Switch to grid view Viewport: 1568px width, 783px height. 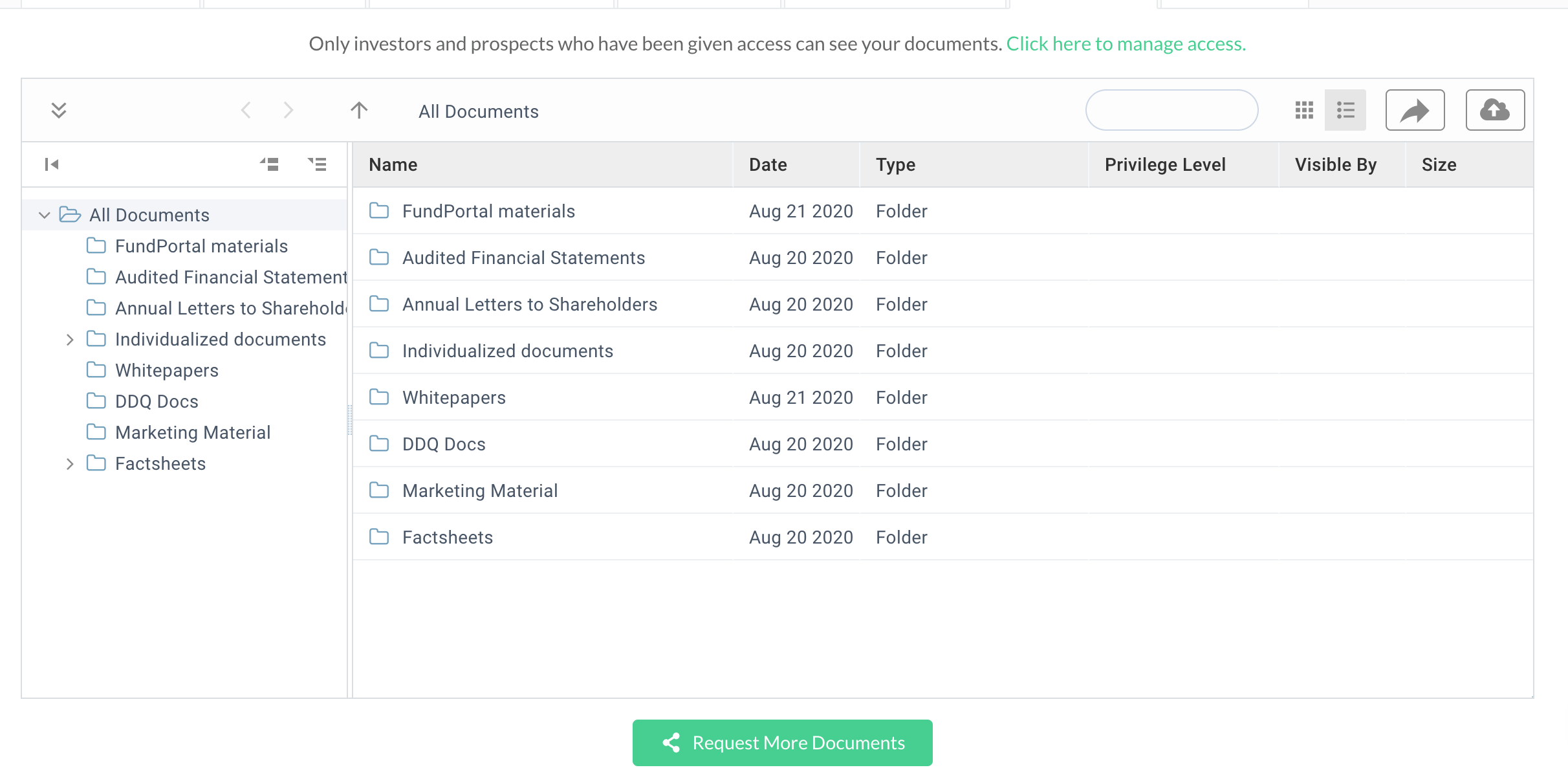pos(1304,111)
